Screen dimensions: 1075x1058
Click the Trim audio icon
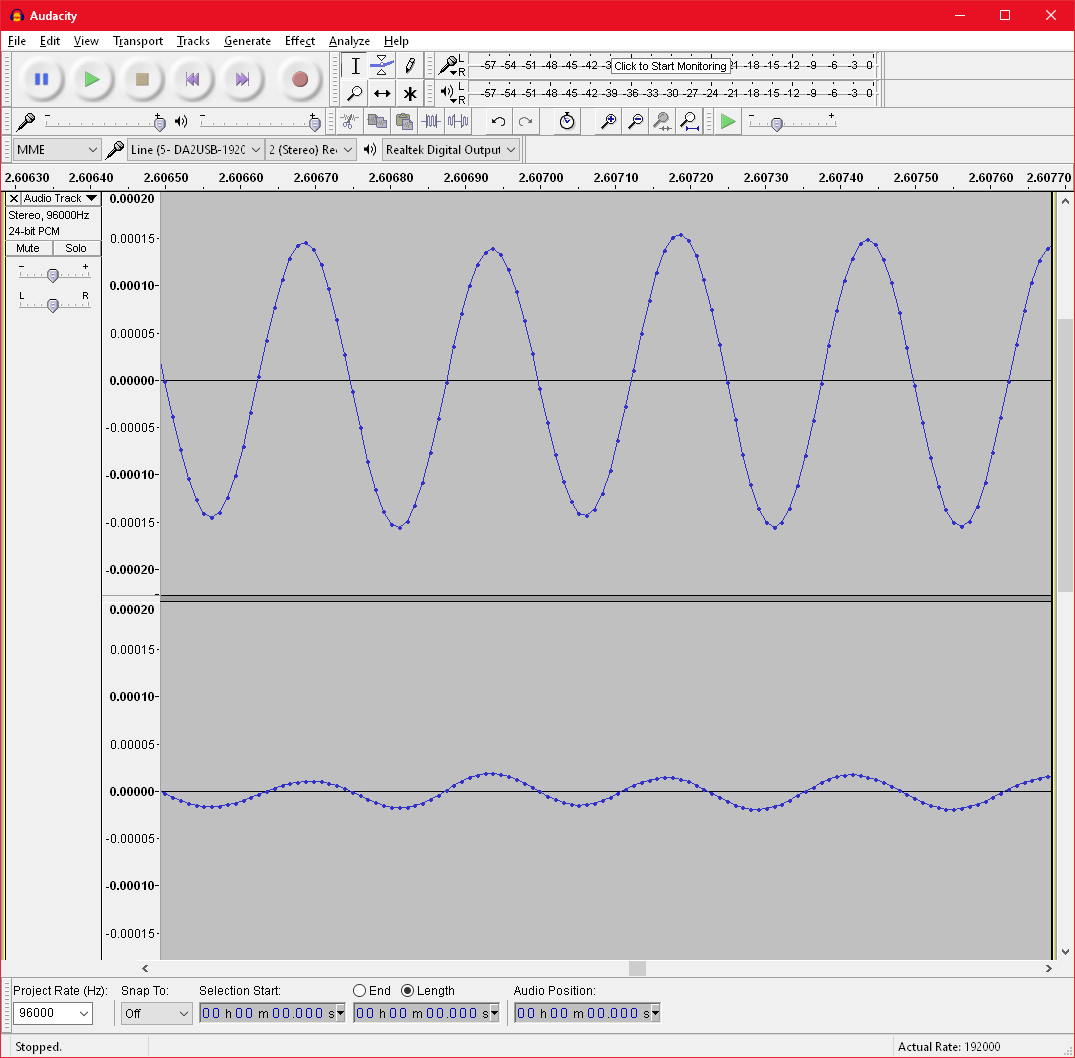[x=431, y=122]
